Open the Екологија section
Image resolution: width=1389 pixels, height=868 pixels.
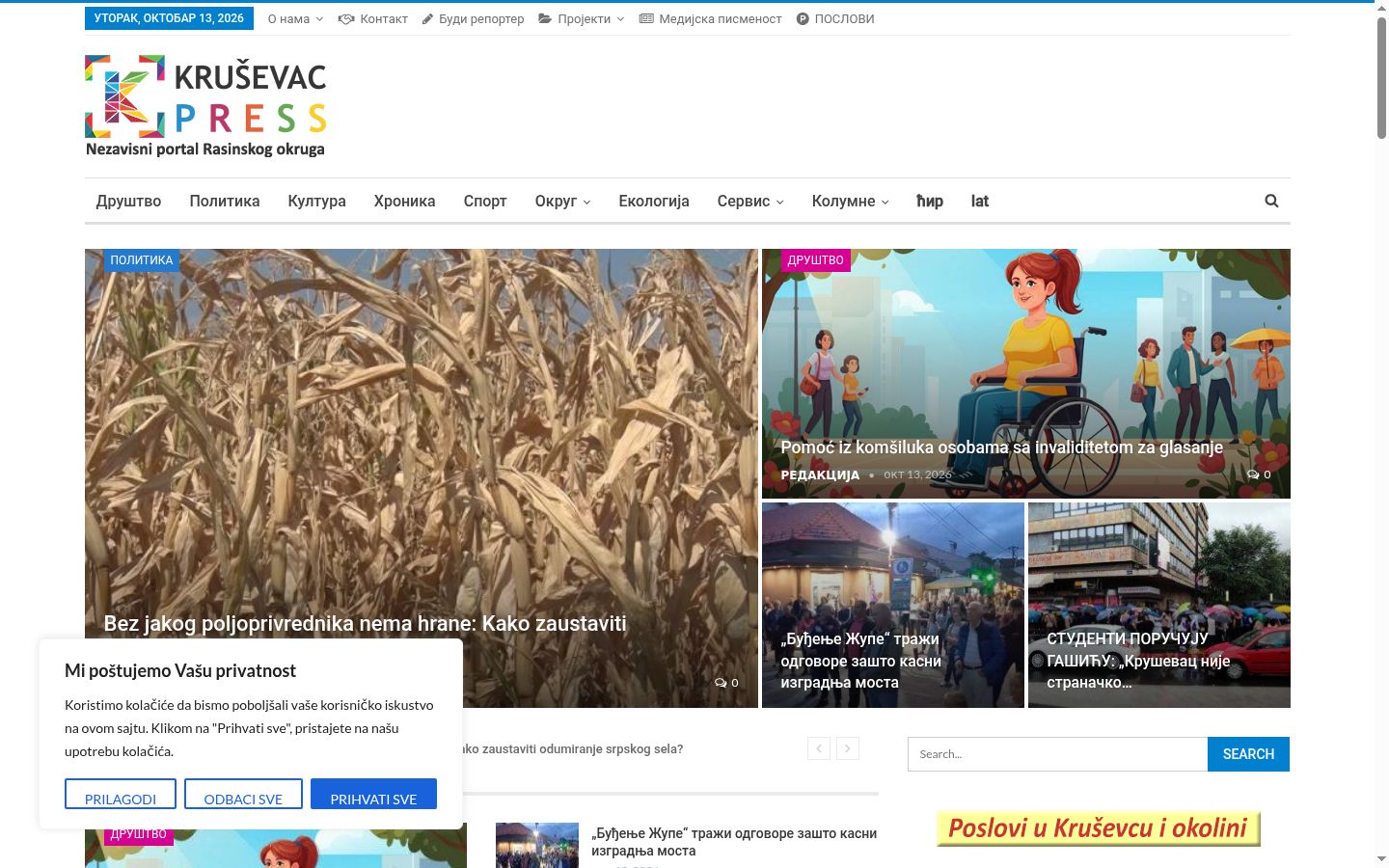(x=654, y=201)
